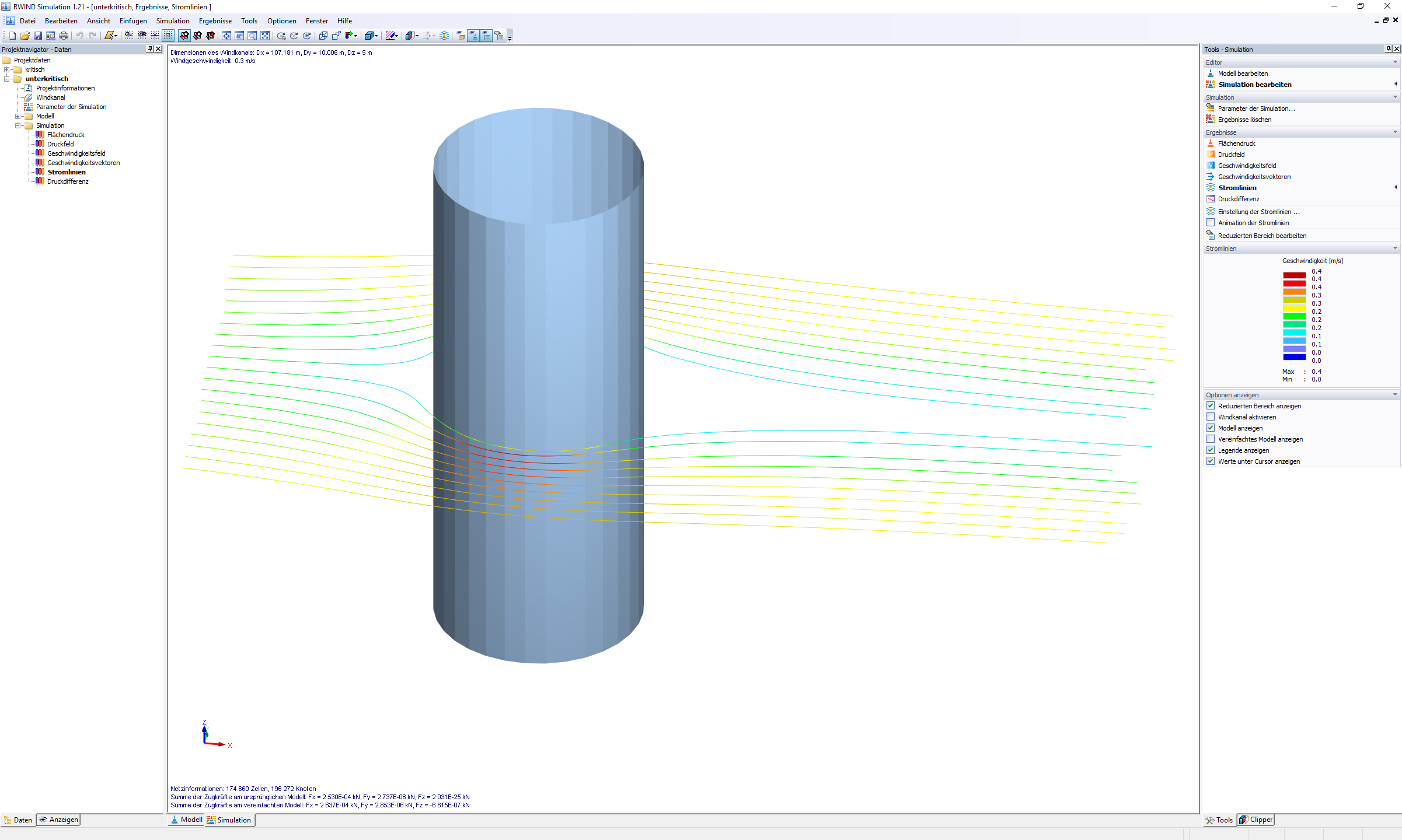Expand the Modell folder in navigator
Viewport: 1402px width, 840px height.
click(18, 116)
